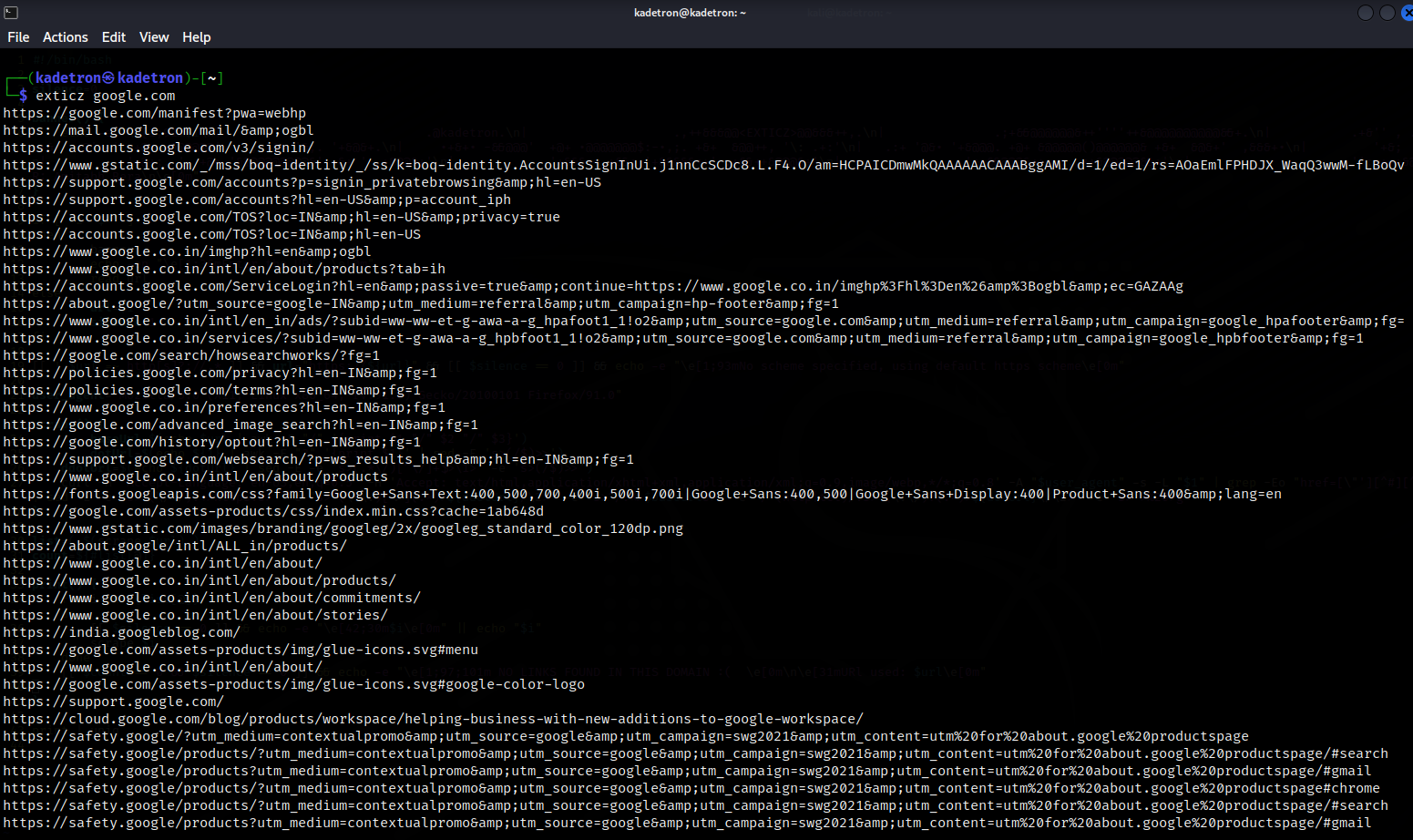
Task: Select the accounts.google.com/v3/signin/ URL
Action: pyautogui.click(x=159, y=148)
